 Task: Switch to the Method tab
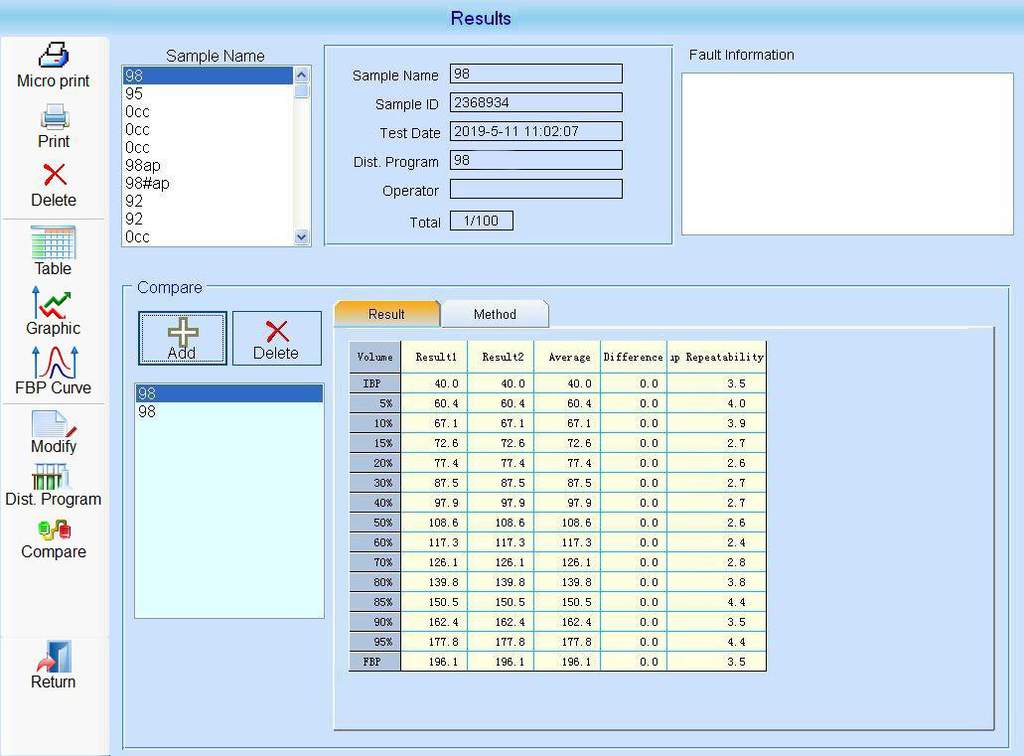coord(495,314)
